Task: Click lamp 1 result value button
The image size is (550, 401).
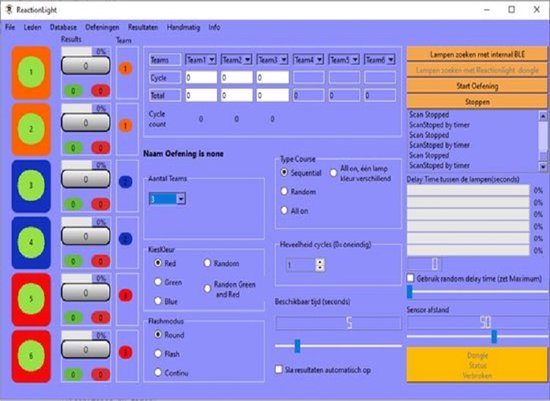Action: (86, 66)
